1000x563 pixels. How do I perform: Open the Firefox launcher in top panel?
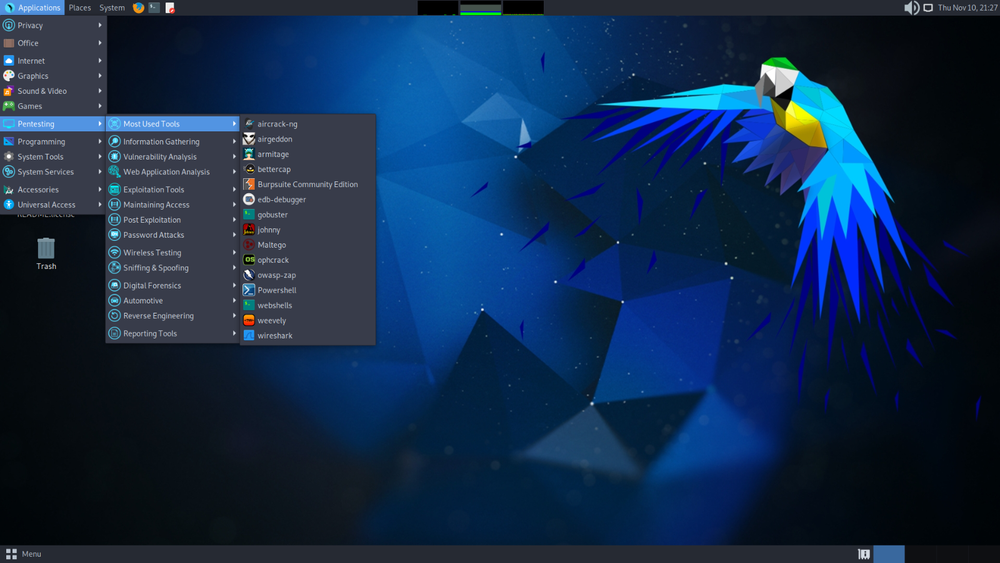tap(138, 8)
